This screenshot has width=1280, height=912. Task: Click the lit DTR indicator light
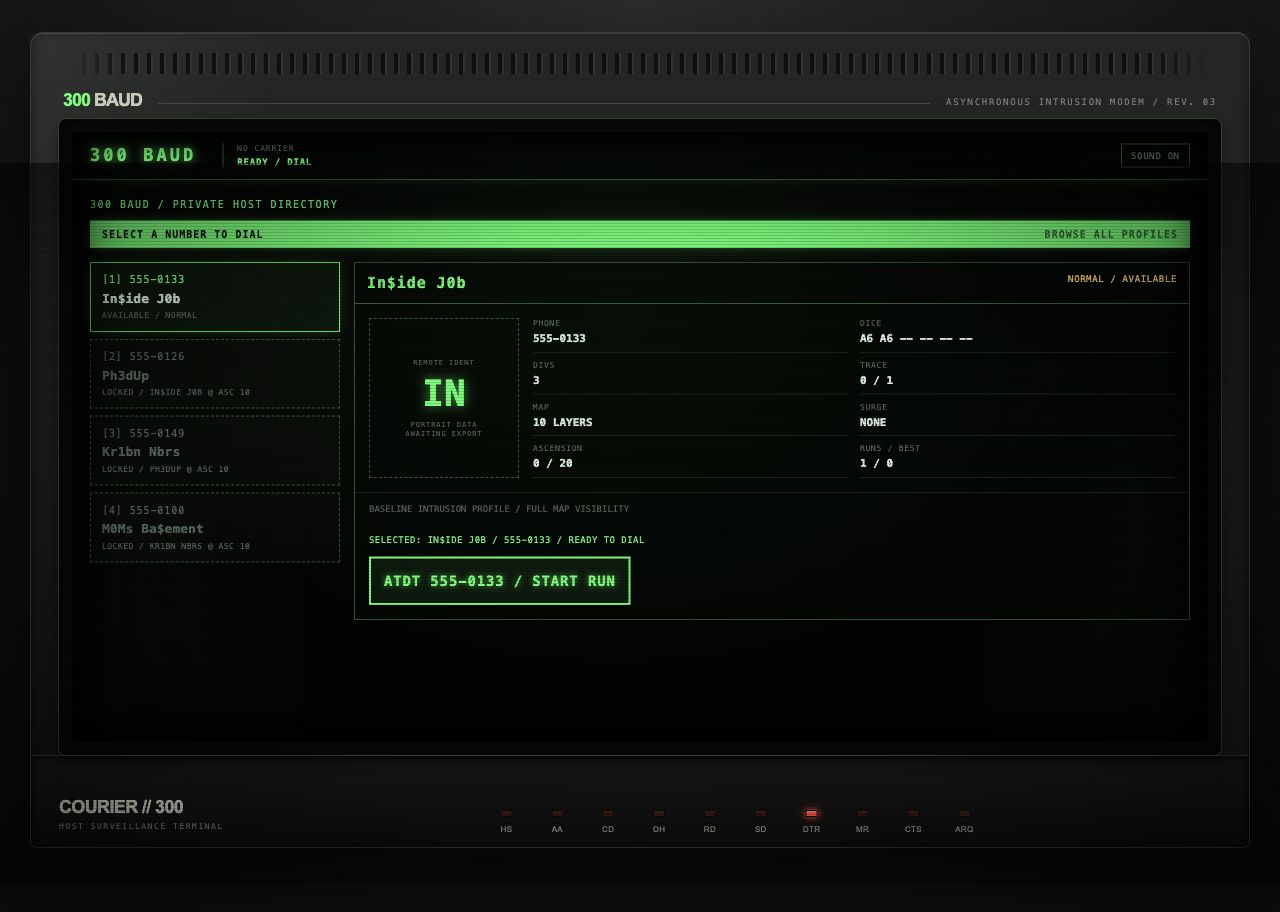coord(811,813)
